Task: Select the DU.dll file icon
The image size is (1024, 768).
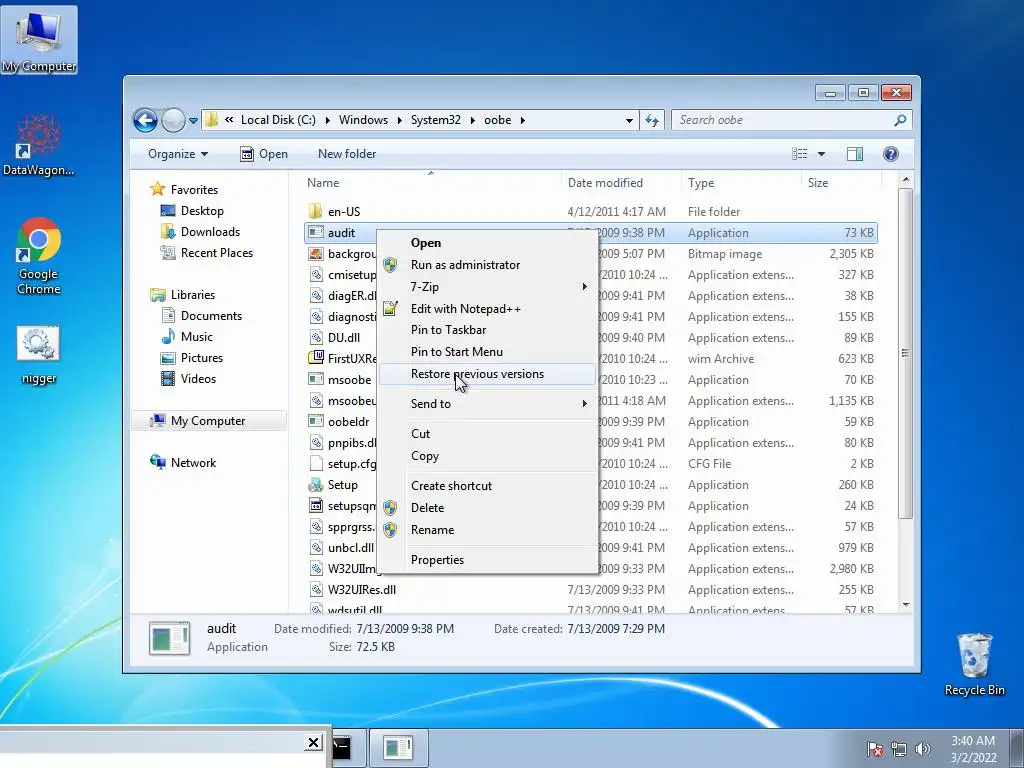Action: pyautogui.click(x=316, y=338)
